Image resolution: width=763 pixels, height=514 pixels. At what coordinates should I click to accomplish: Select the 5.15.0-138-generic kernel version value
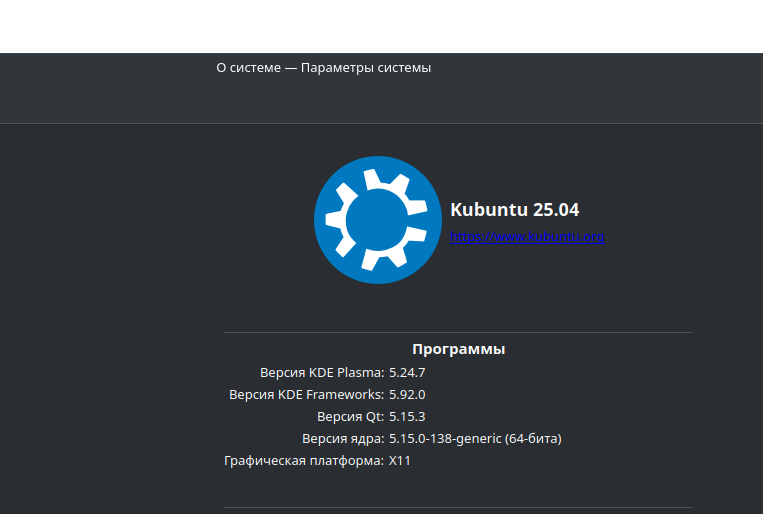point(445,439)
